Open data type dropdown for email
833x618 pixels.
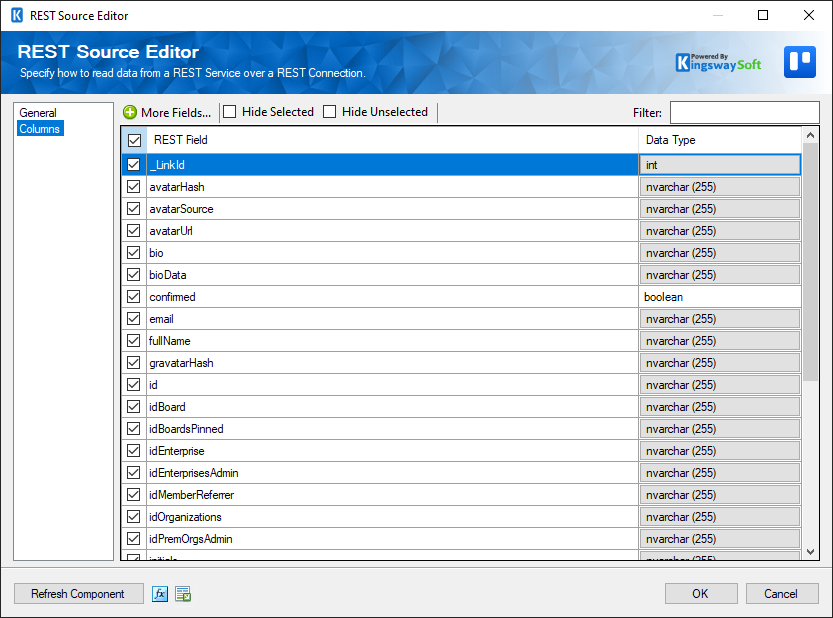point(720,319)
